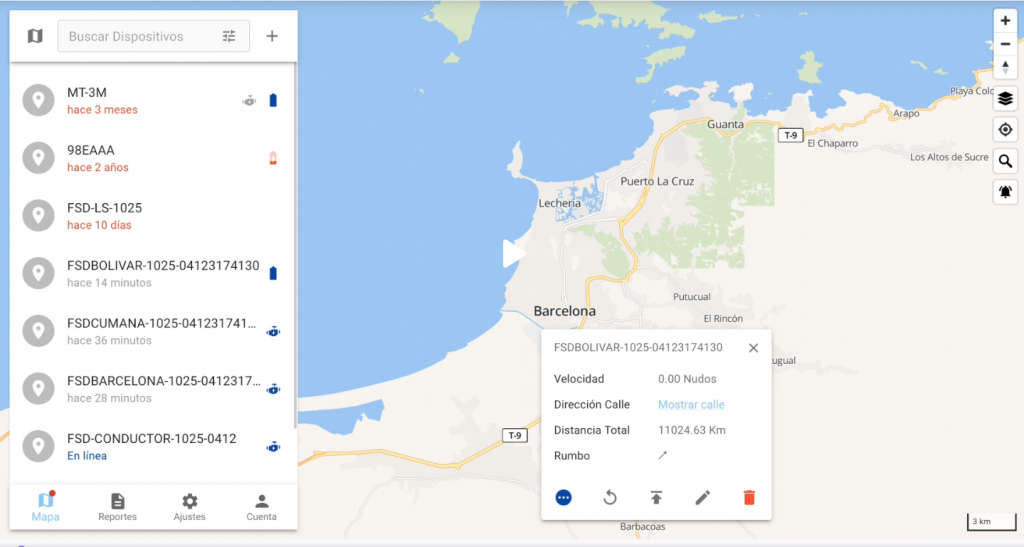Switch to the Reportes tab
Image resolution: width=1024 pixels, height=547 pixels.
point(117,507)
